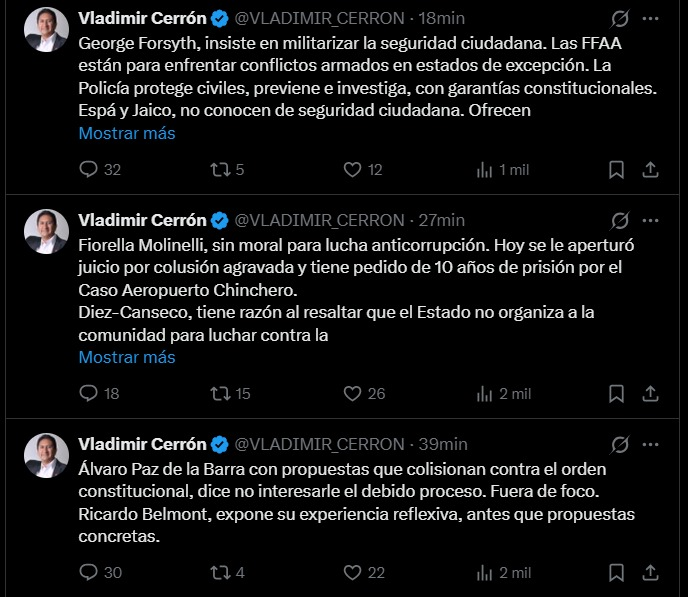Open more options on the 27min tweet

651,221
